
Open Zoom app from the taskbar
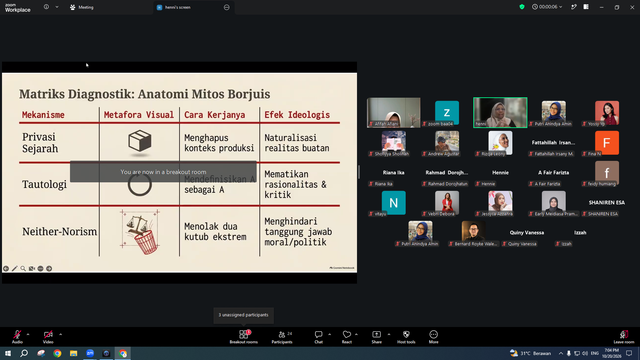pos(90,353)
